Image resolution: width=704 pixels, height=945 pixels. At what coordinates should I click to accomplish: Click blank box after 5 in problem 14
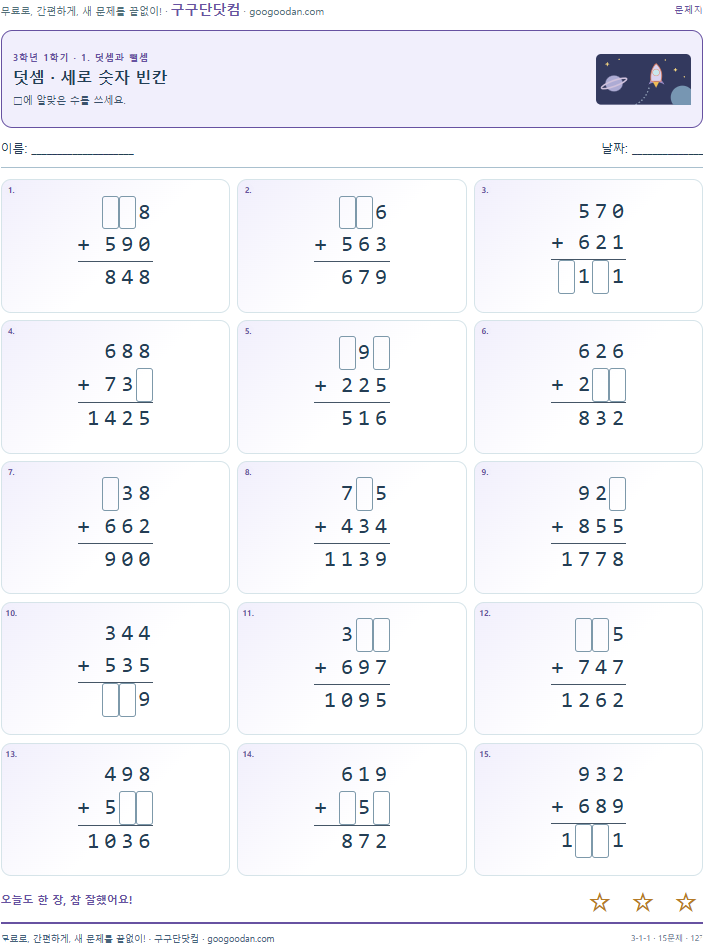pos(381,808)
